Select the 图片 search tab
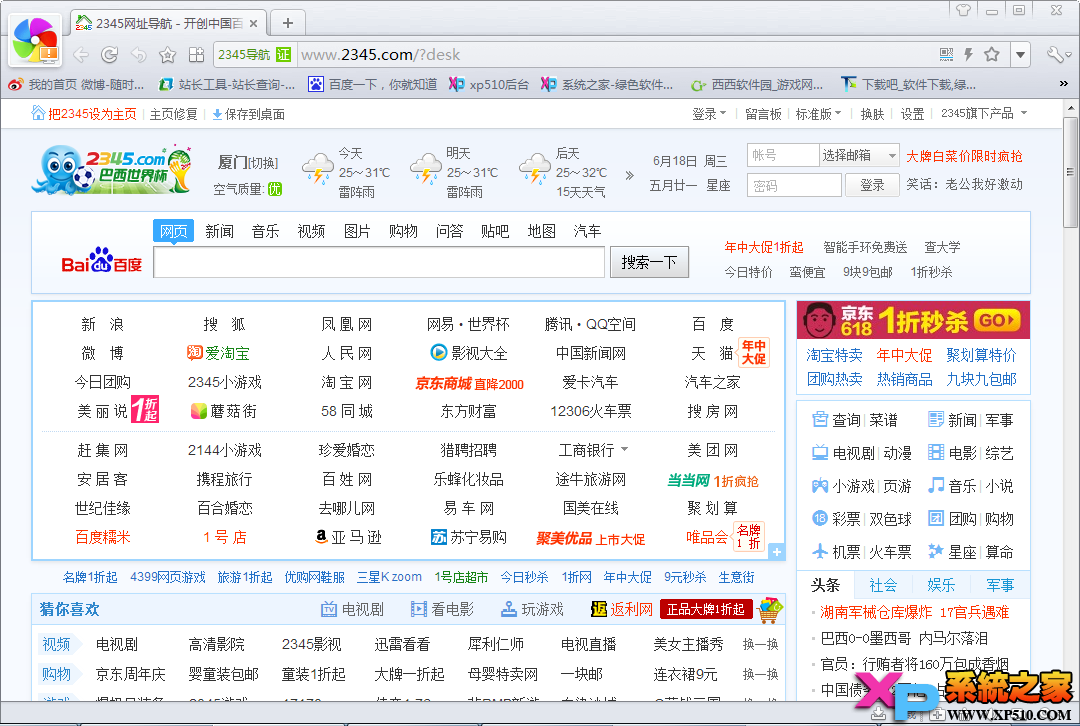This screenshot has height=726, width=1080. click(357, 231)
